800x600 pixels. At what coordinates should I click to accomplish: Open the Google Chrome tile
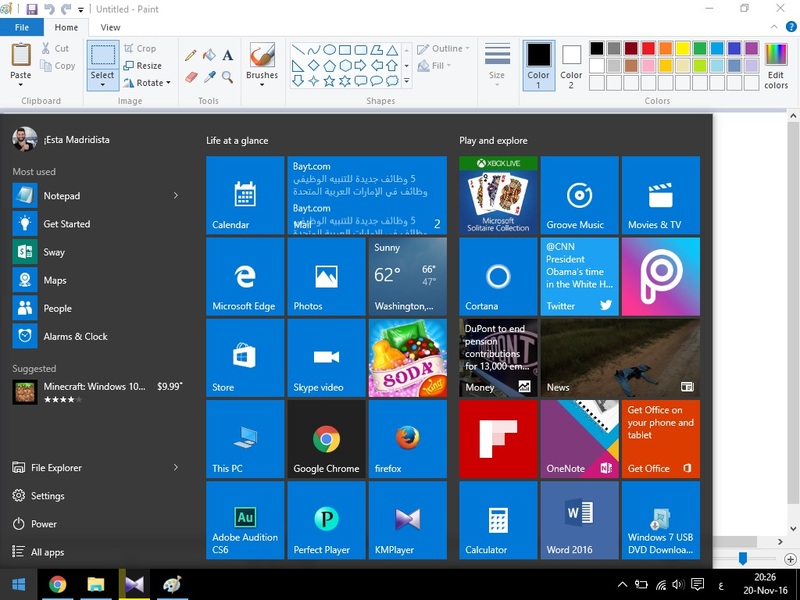click(x=326, y=439)
